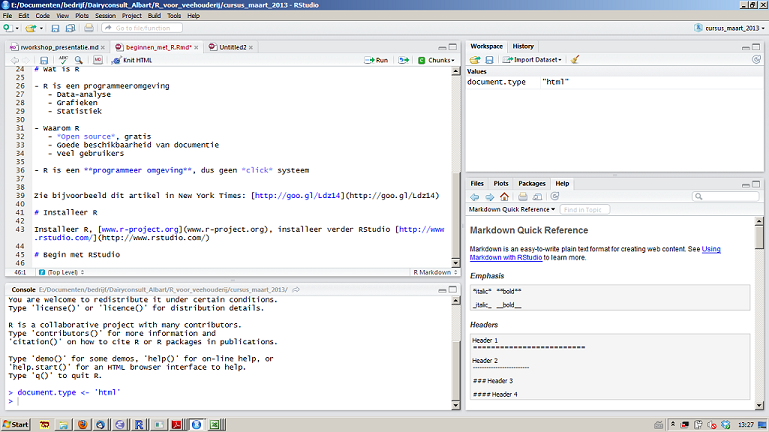
Task: Open the (Top Level) section navigator dropdown
Action: click(x=62, y=272)
